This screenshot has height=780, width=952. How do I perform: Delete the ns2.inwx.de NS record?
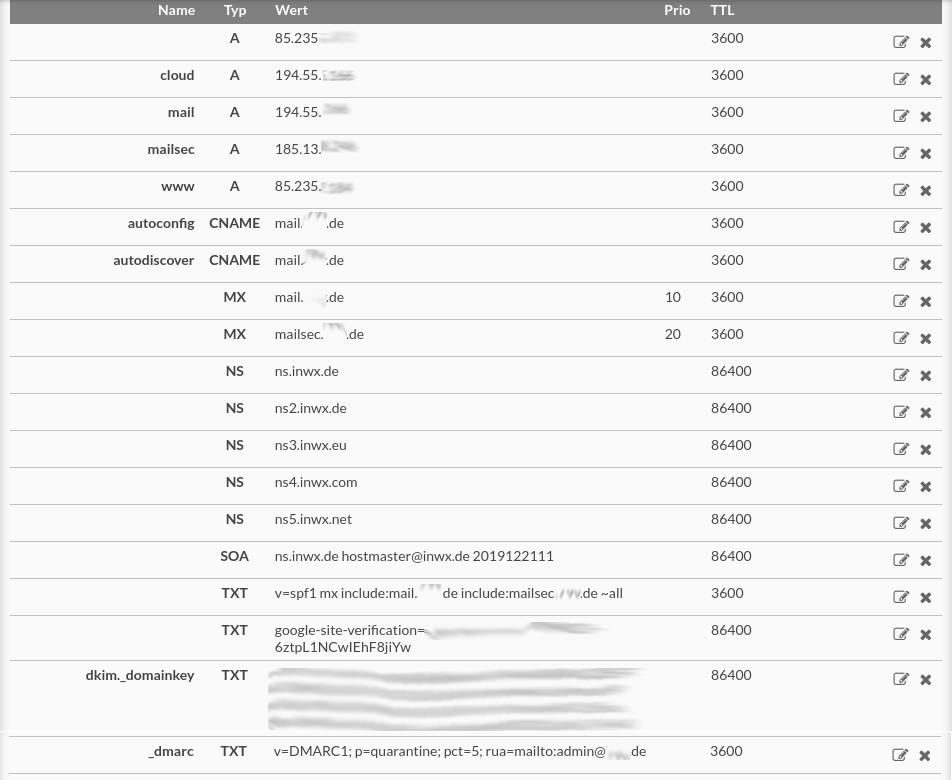[x=925, y=412]
